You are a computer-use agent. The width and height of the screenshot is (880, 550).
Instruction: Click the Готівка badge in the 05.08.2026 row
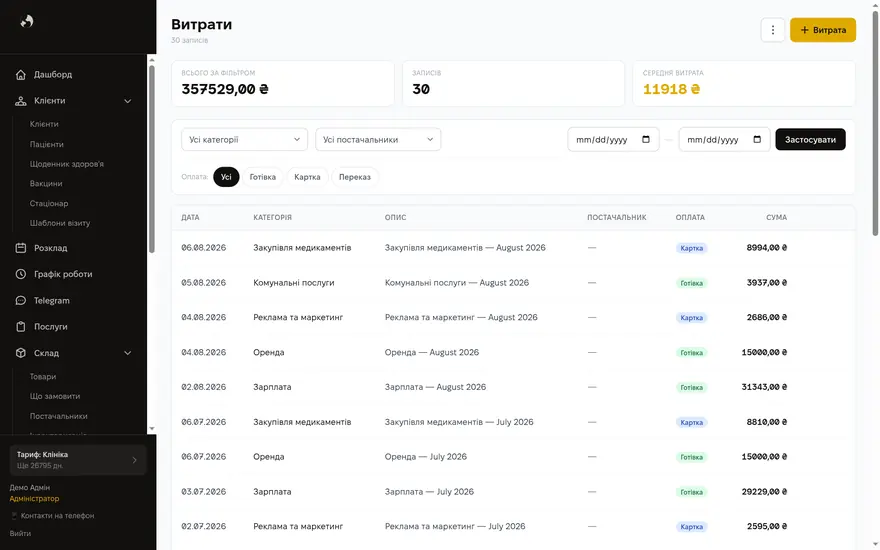coord(691,283)
